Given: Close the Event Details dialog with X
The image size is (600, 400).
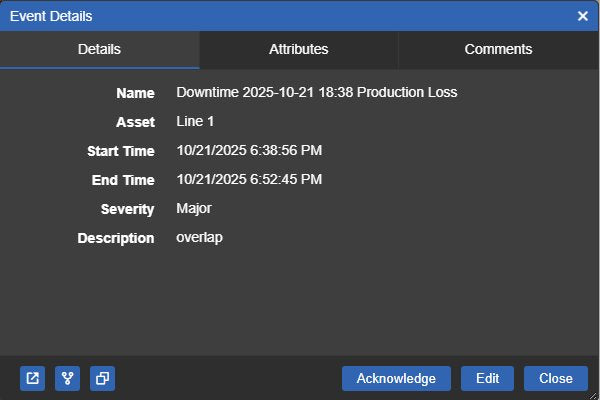Looking at the screenshot, I should [583, 16].
